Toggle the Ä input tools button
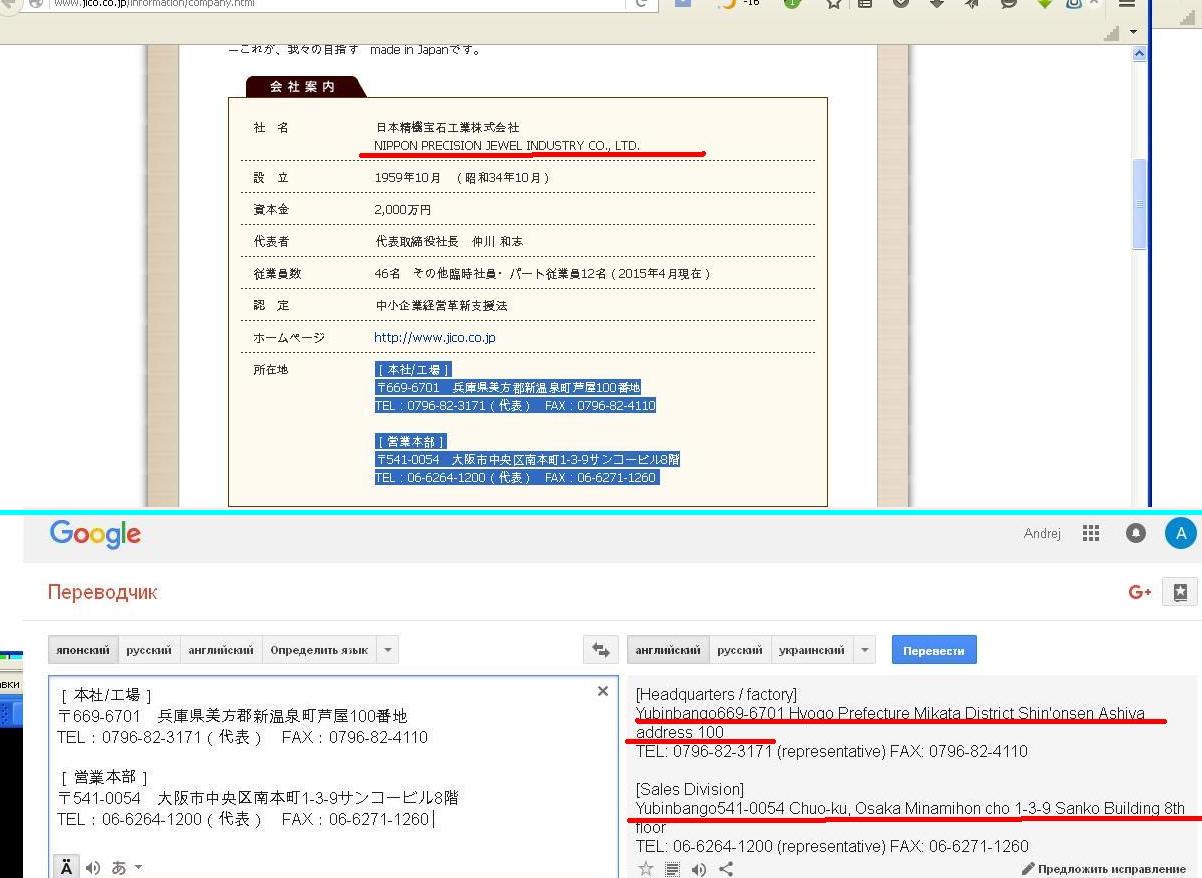The height and width of the screenshot is (878, 1202). (x=66, y=867)
